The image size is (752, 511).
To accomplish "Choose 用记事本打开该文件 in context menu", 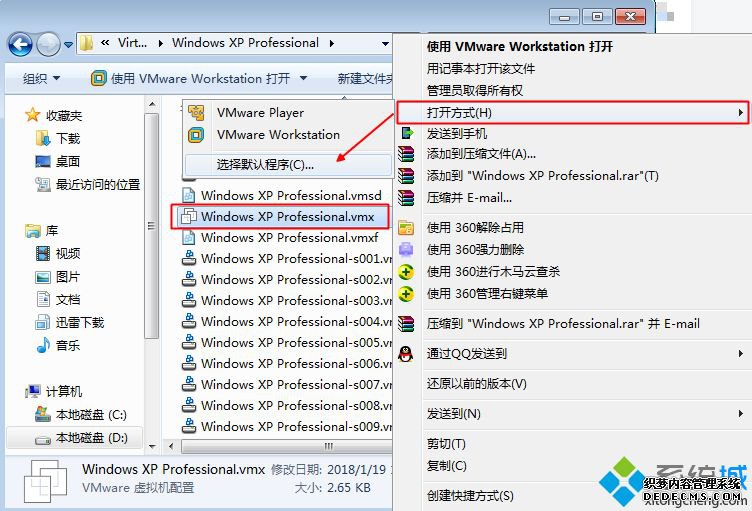I will point(572,69).
